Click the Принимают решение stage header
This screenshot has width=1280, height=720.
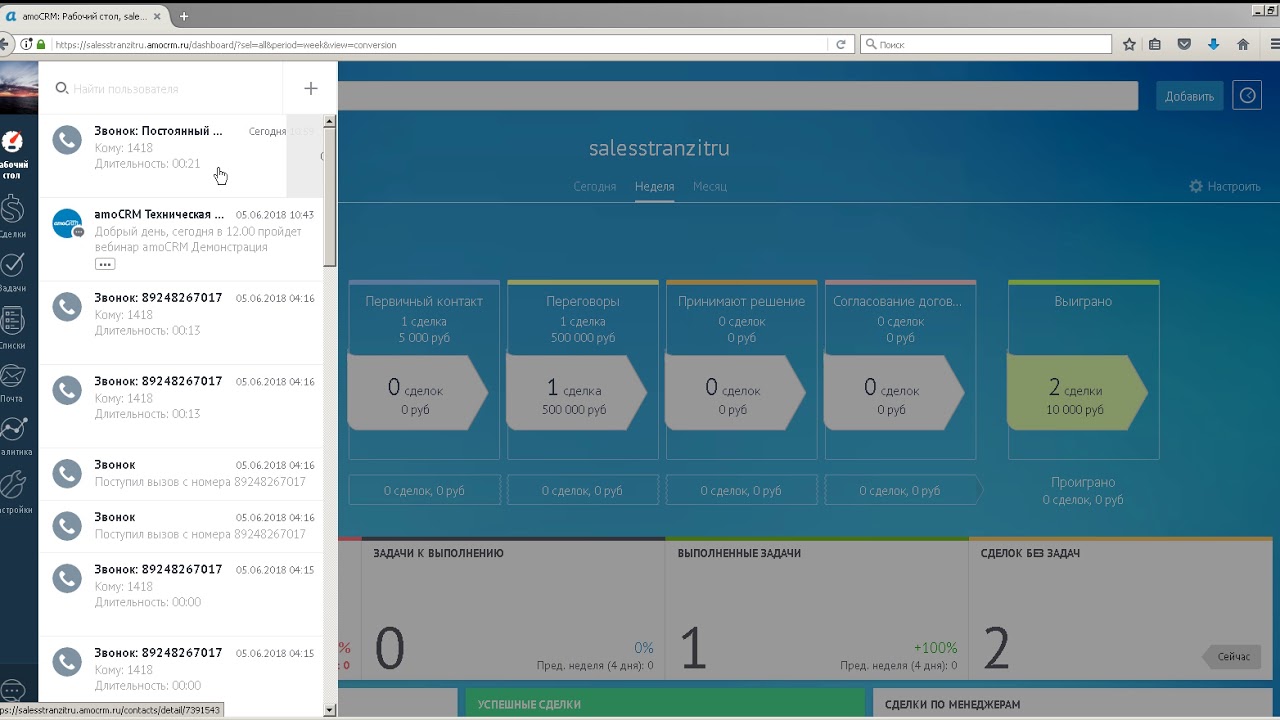741,301
